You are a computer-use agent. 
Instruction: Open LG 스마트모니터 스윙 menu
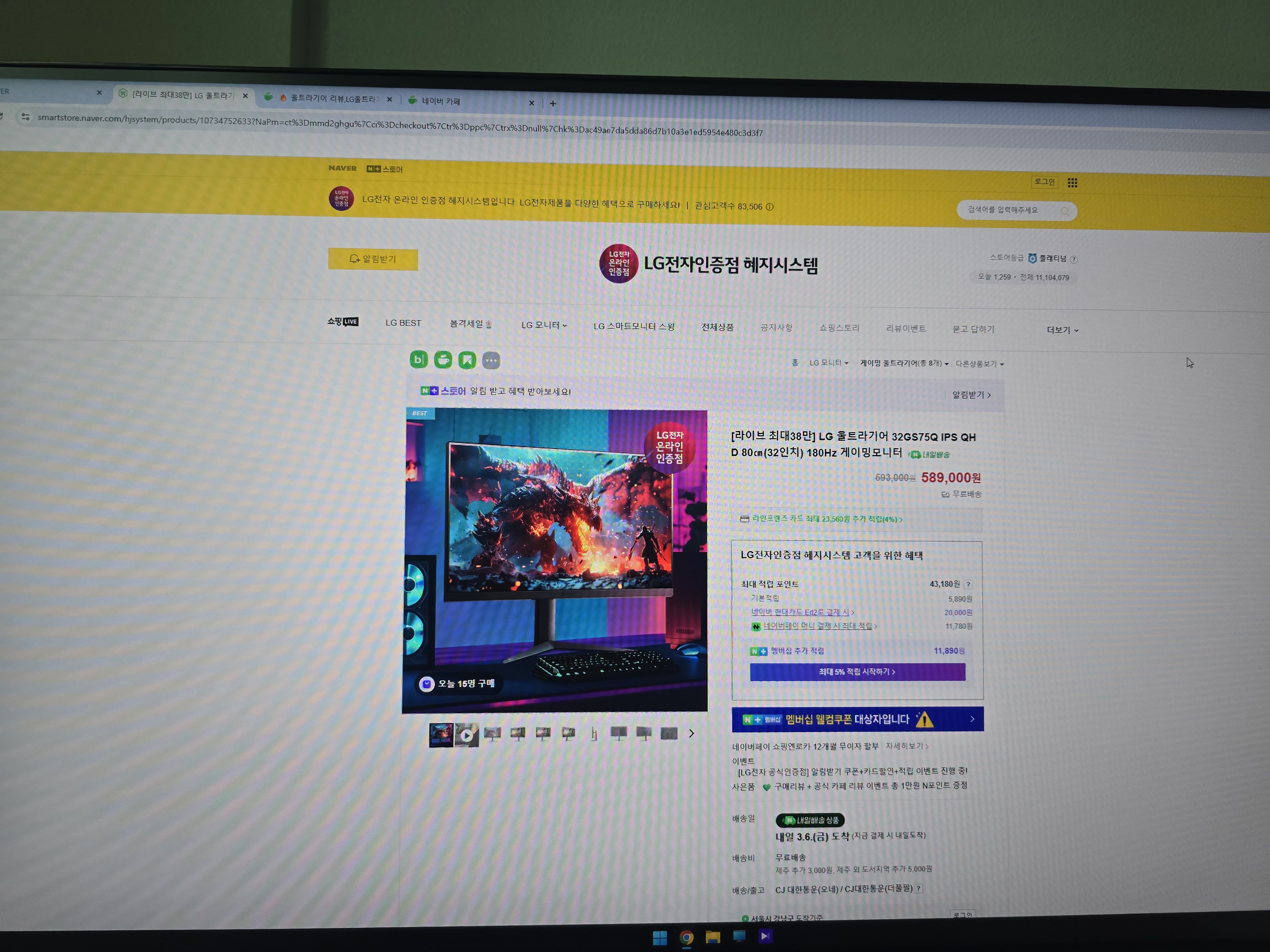coord(634,326)
